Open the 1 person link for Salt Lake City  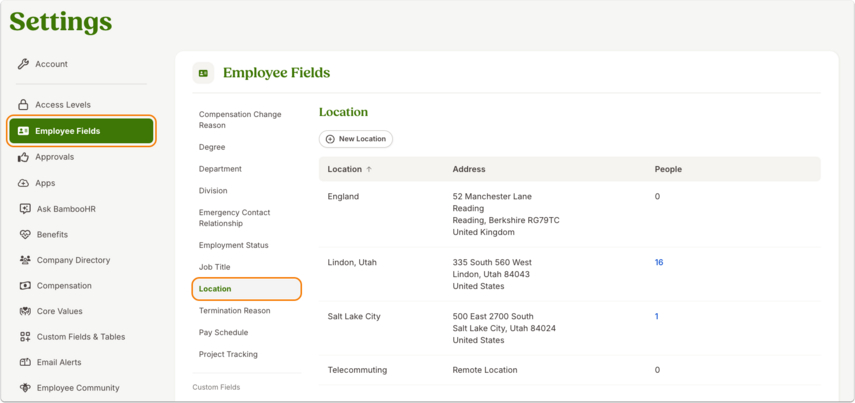(657, 316)
